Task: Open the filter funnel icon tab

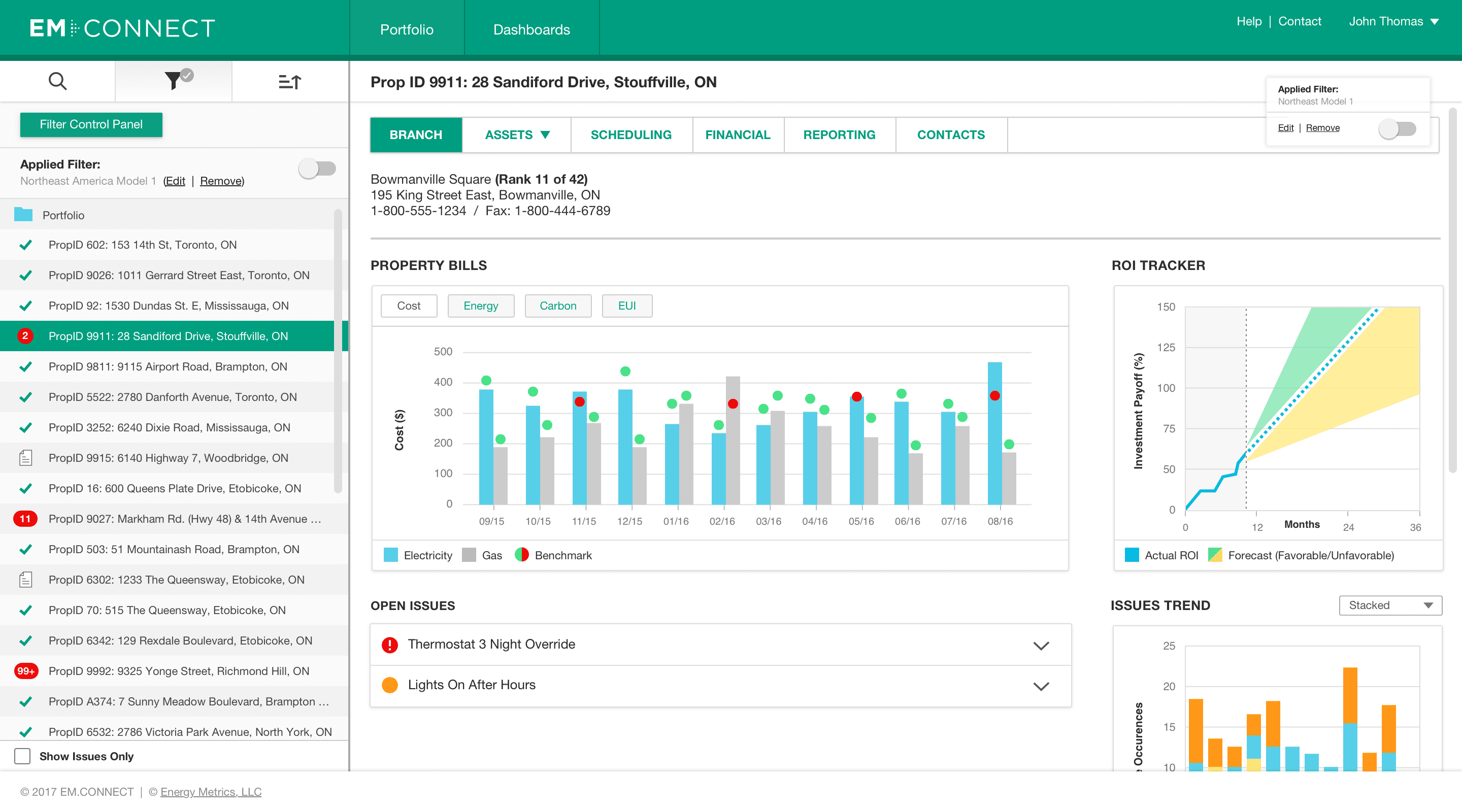Action: [x=173, y=81]
